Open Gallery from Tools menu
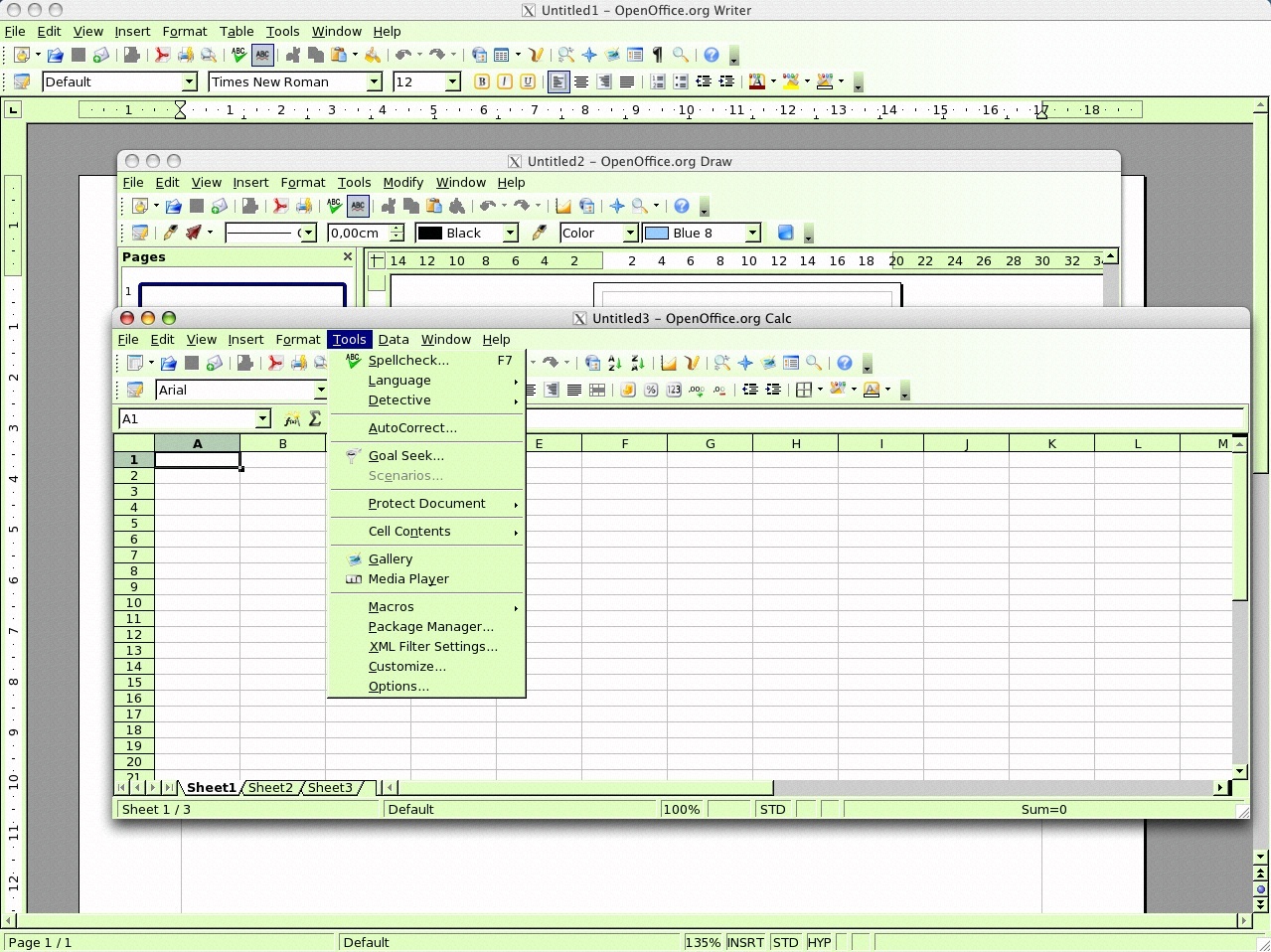This screenshot has height=952, width=1271. [x=426, y=559]
